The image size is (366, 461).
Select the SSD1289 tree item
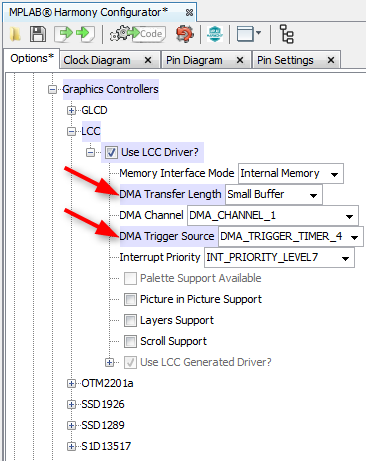click(x=103, y=425)
